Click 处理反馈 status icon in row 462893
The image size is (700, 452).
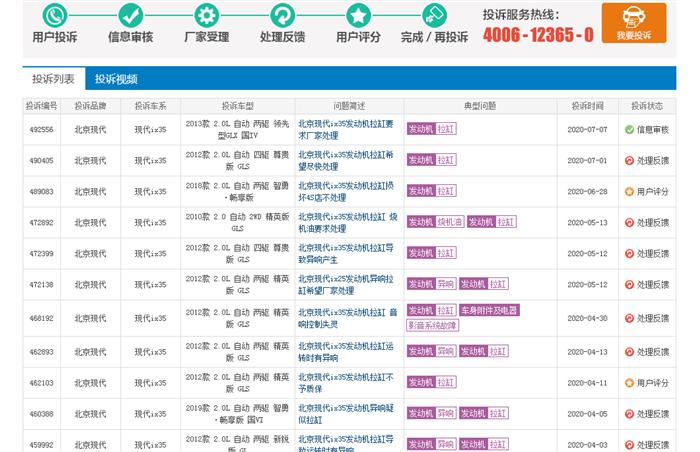(629, 352)
